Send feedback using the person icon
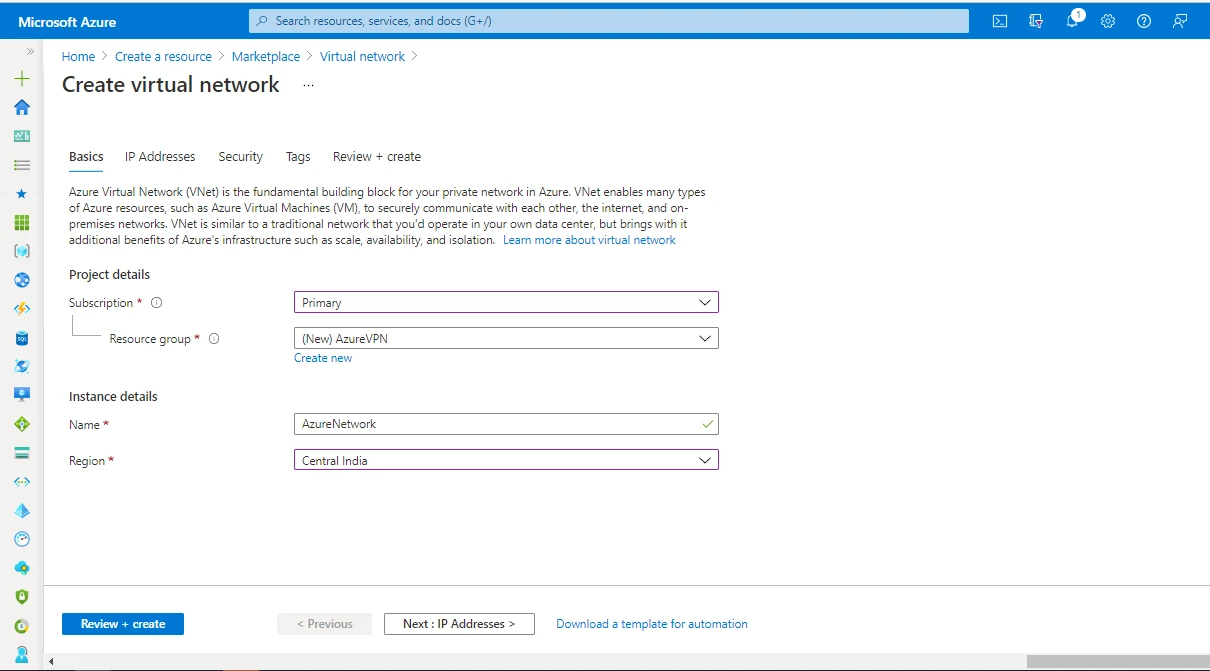 1179,20
